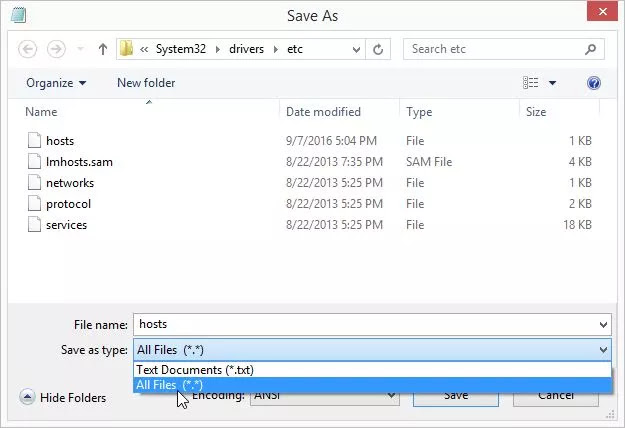The height and width of the screenshot is (428, 625).
Task: Open the Encoding dropdown
Action: pos(325,400)
